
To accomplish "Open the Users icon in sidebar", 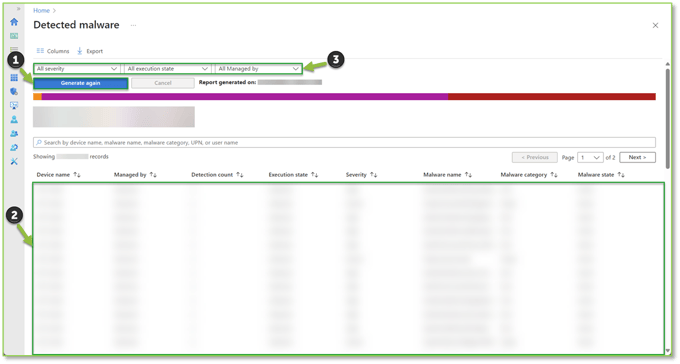I will (x=14, y=119).
